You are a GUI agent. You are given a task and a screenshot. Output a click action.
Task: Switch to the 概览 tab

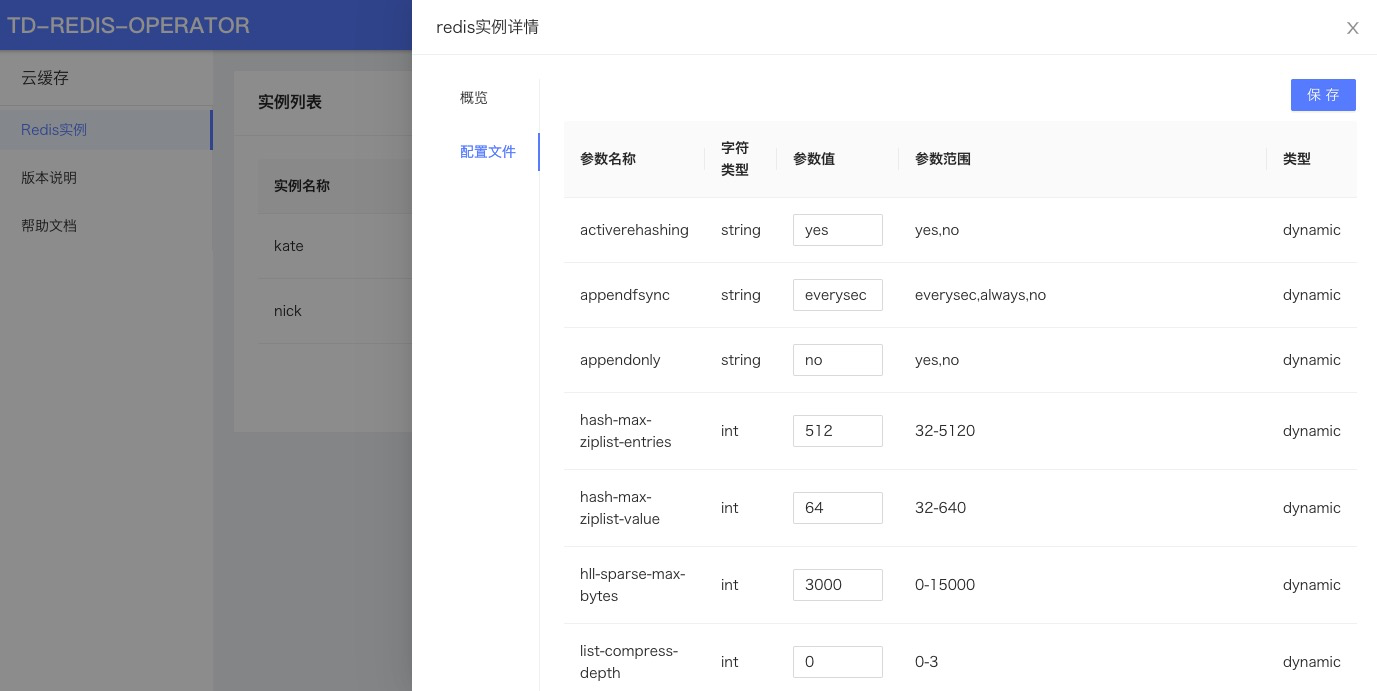[474, 98]
